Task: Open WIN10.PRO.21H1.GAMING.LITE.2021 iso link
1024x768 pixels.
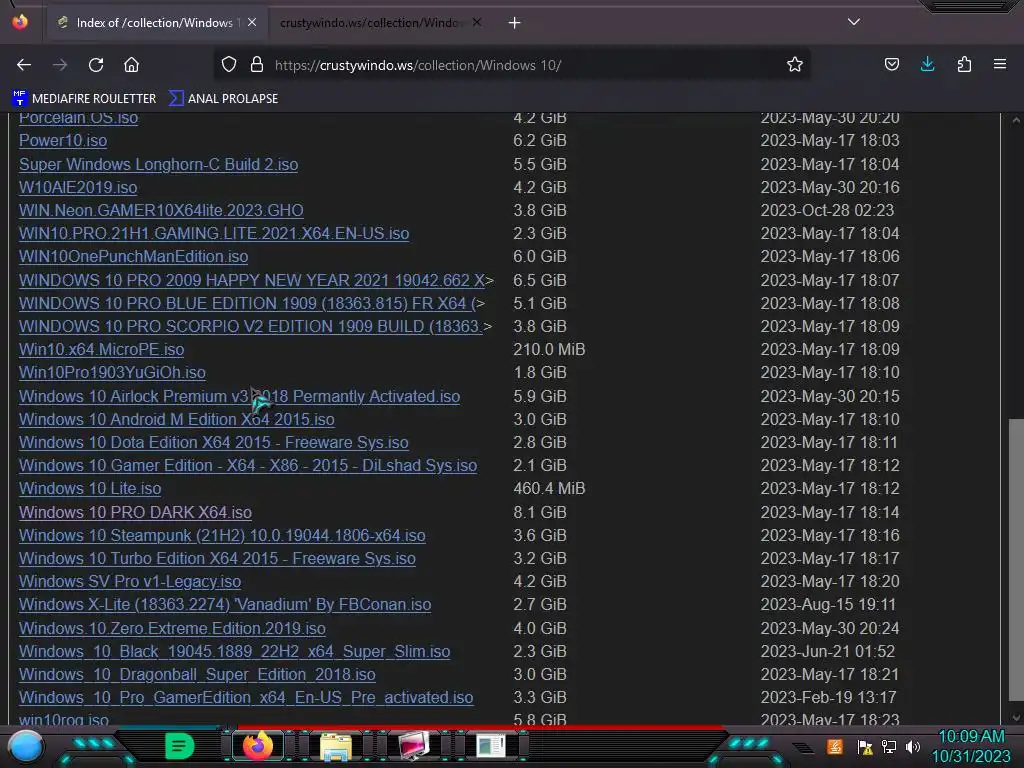Action: 214,233
